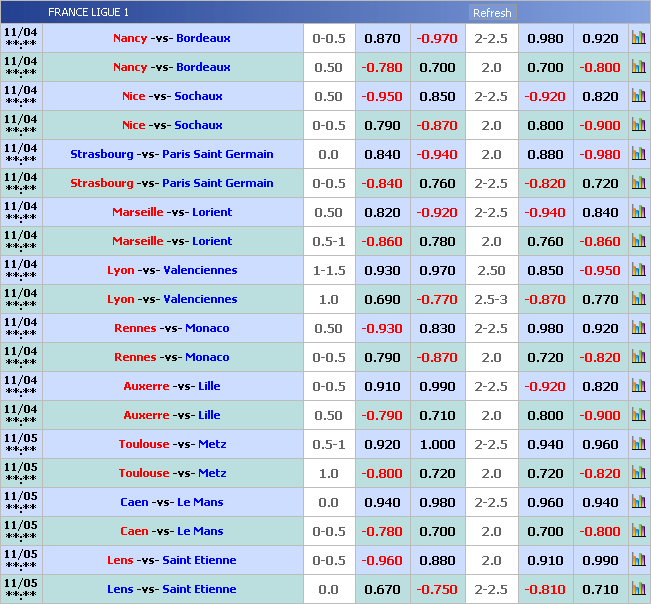Open chart icon for Auxerre-Lille 0.50 handicap row
651x604 pixels.
point(638,415)
